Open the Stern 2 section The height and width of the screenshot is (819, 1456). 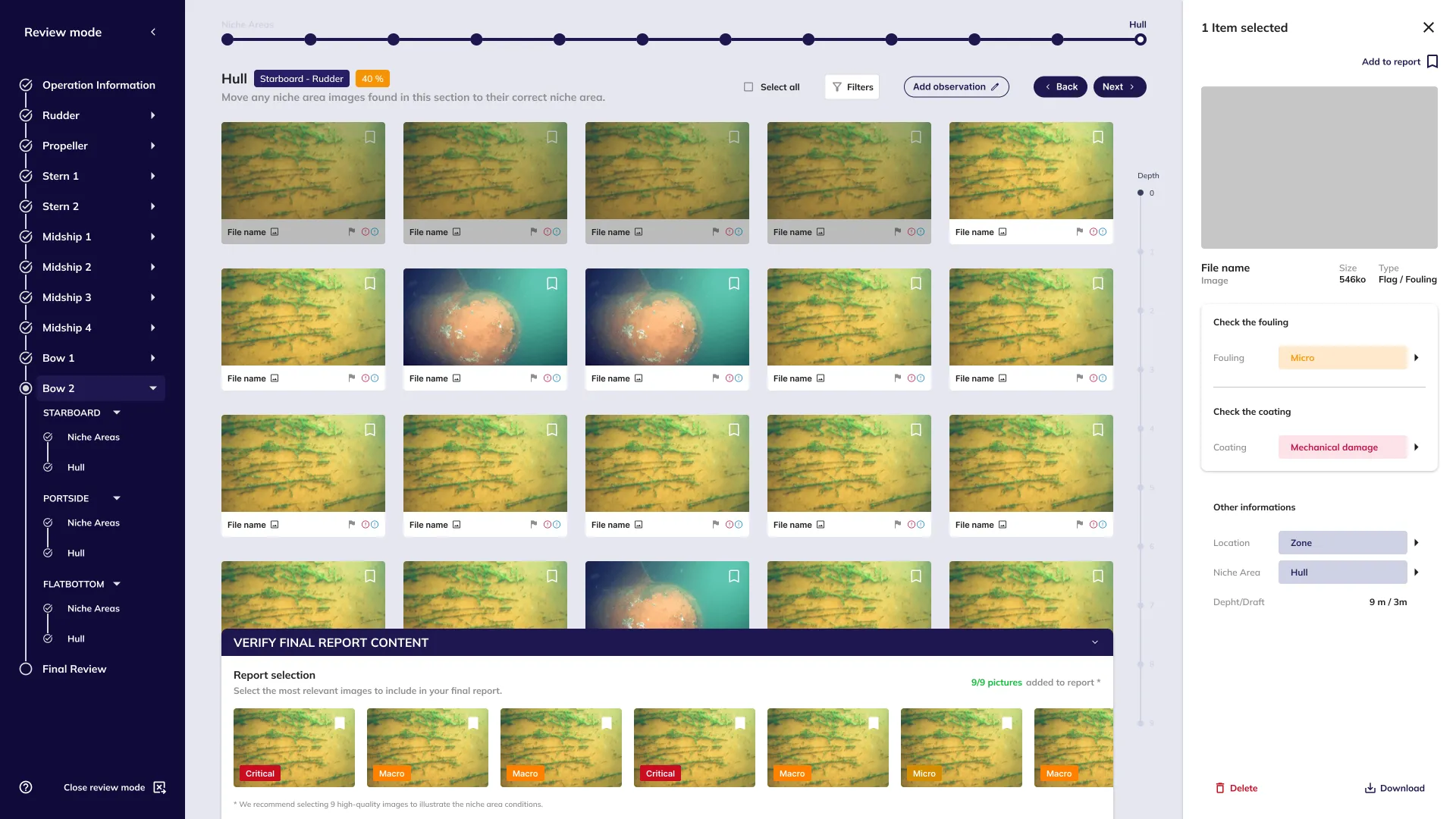tap(61, 206)
